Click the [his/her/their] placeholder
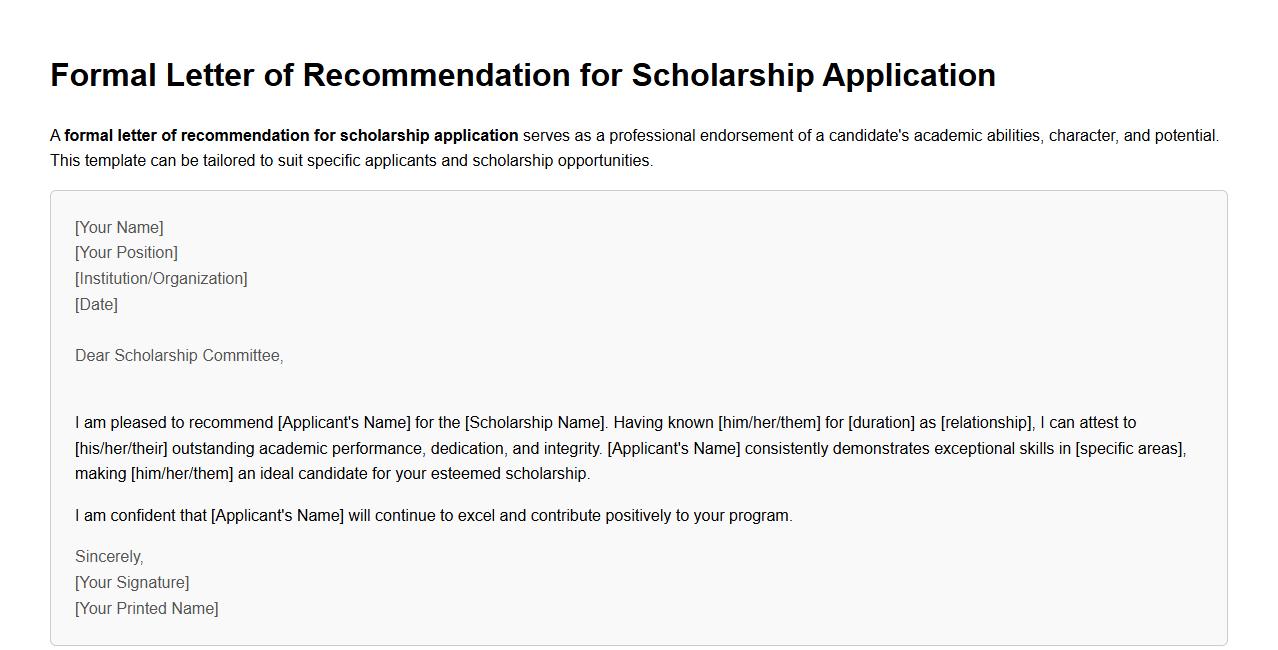 coord(121,449)
